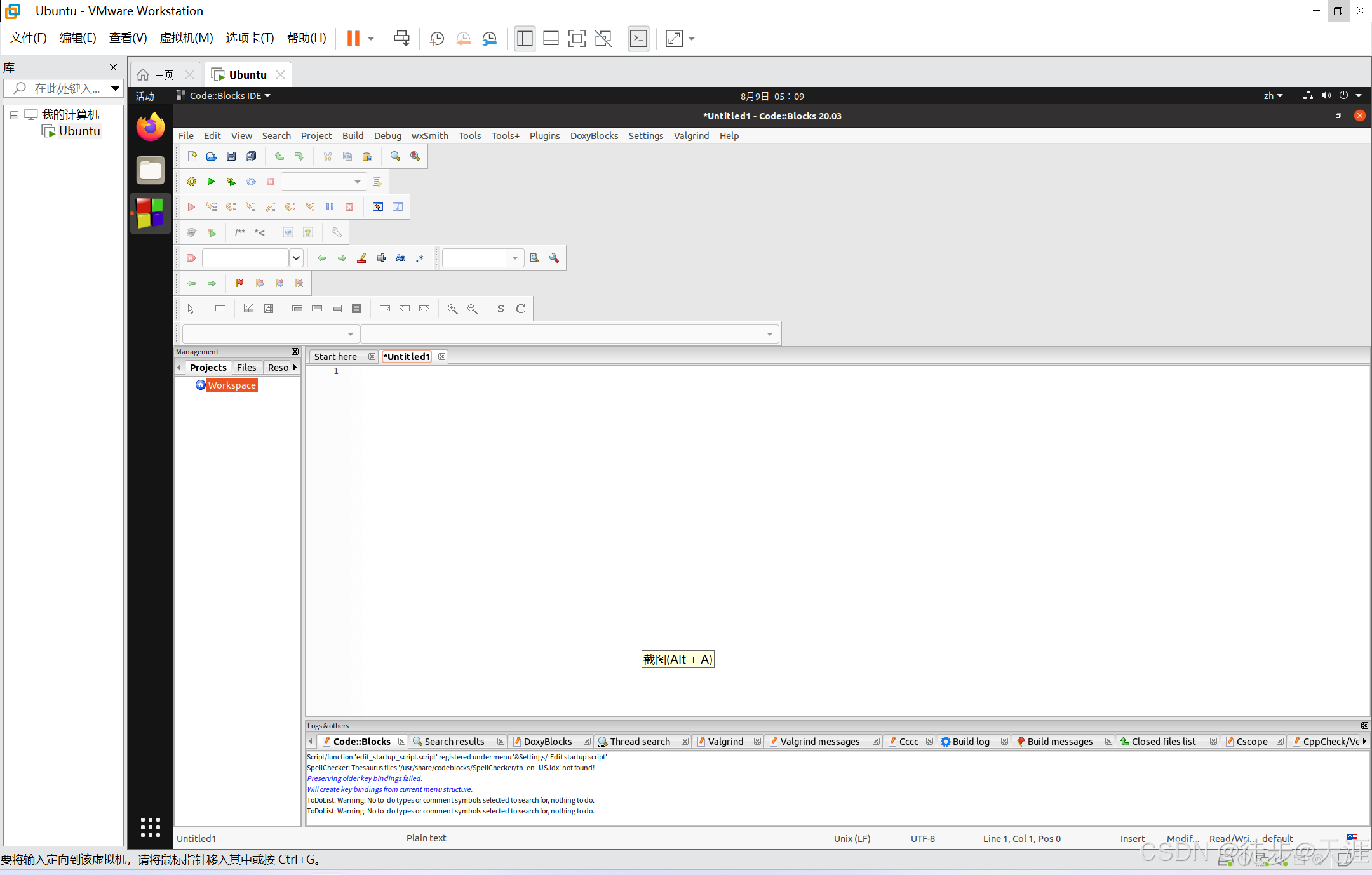
Task: Open the search text combo dropdown arrow
Action: tap(296, 258)
